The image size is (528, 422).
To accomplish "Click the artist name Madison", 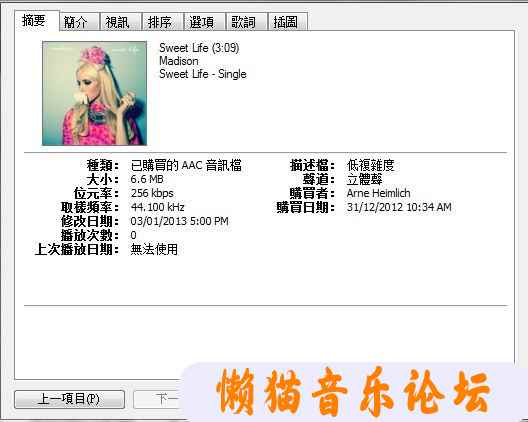I will click(179, 61).
